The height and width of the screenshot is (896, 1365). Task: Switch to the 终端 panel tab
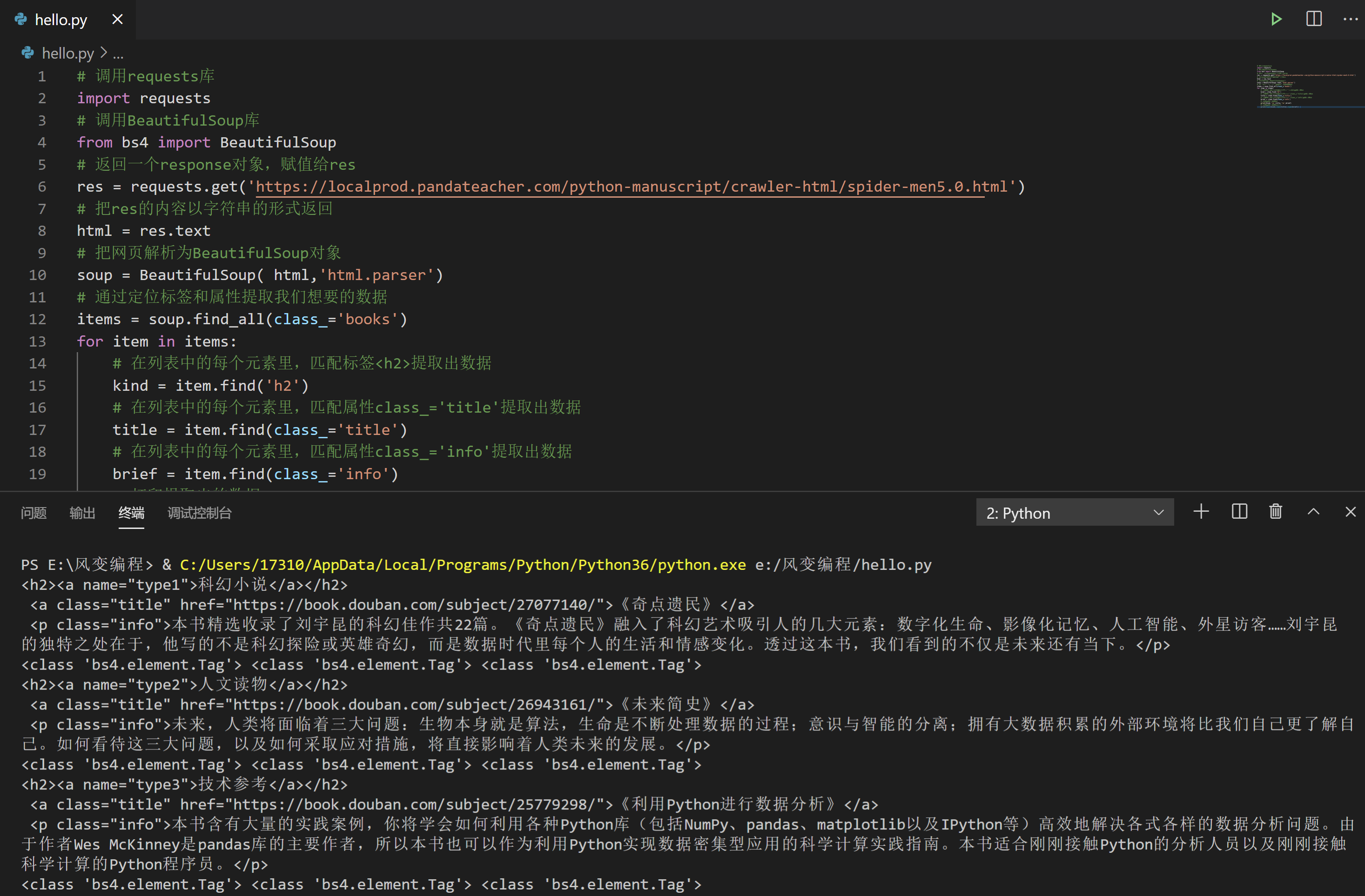pyautogui.click(x=131, y=513)
